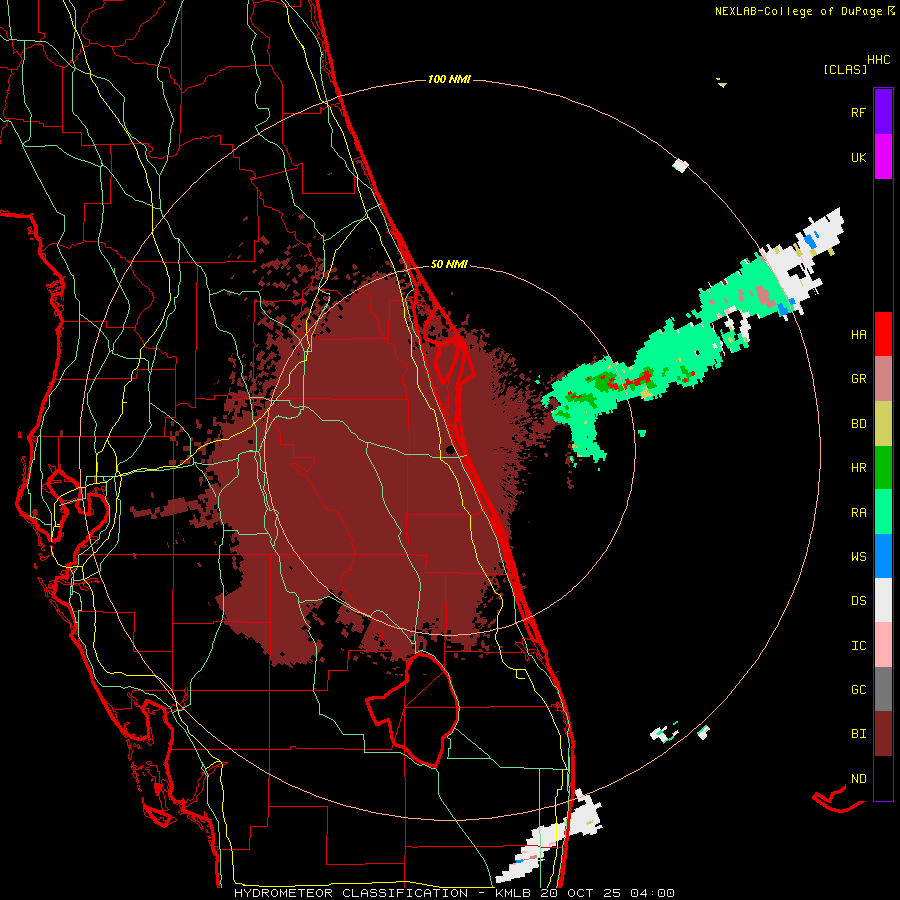Click the 'NEXLAB-College of DuPage' title text
Viewport: 900px width, 900px height.
tap(800, 11)
